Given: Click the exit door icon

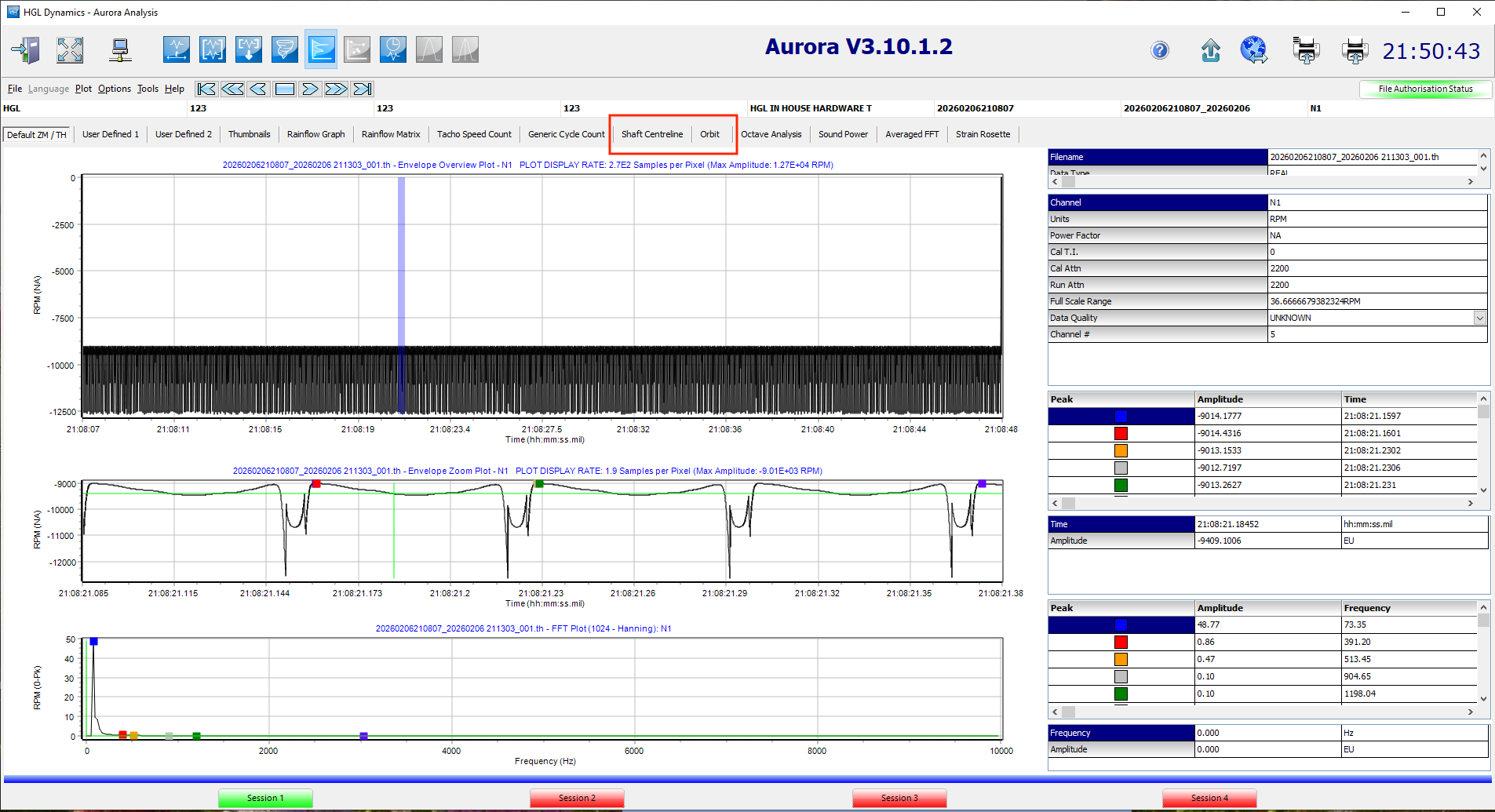Looking at the screenshot, I should point(26,50).
